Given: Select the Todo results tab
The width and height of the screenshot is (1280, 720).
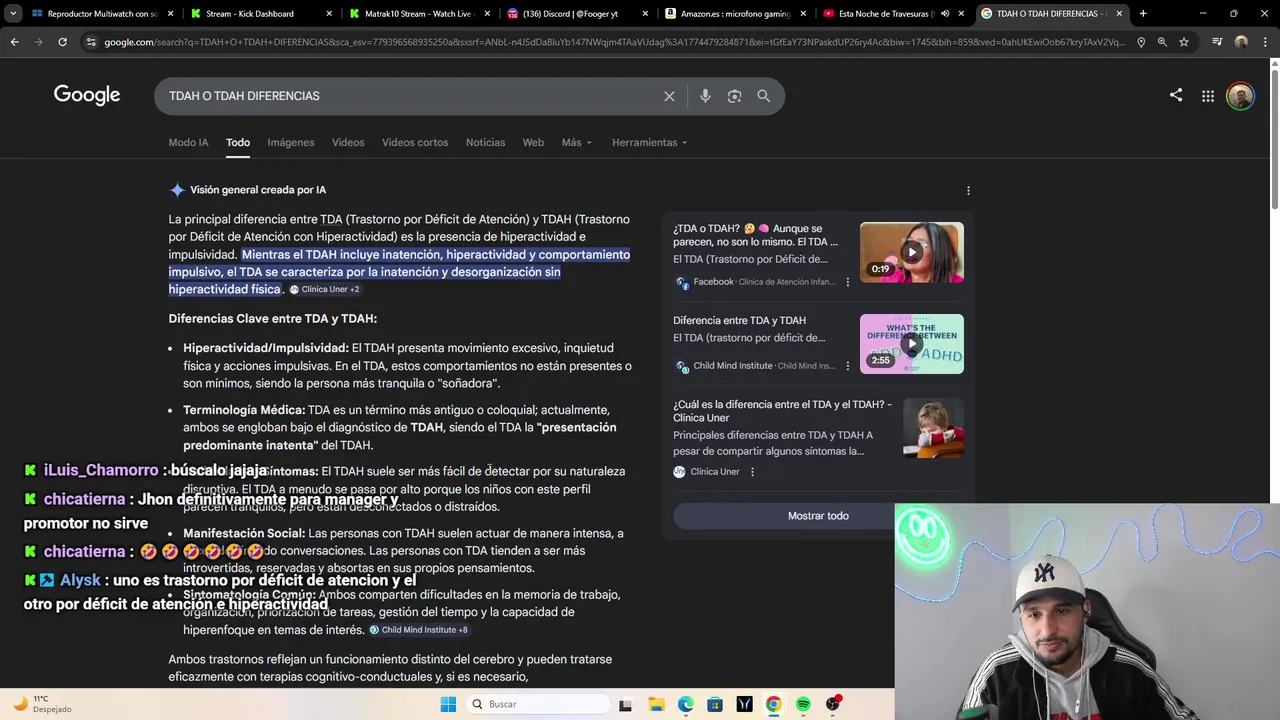Looking at the screenshot, I should (x=238, y=142).
